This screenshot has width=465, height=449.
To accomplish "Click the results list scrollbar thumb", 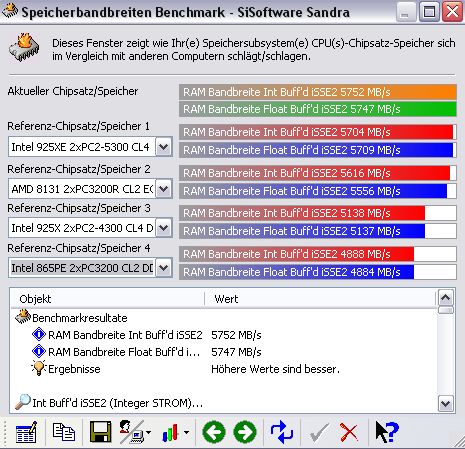I will click(x=446, y=311).
